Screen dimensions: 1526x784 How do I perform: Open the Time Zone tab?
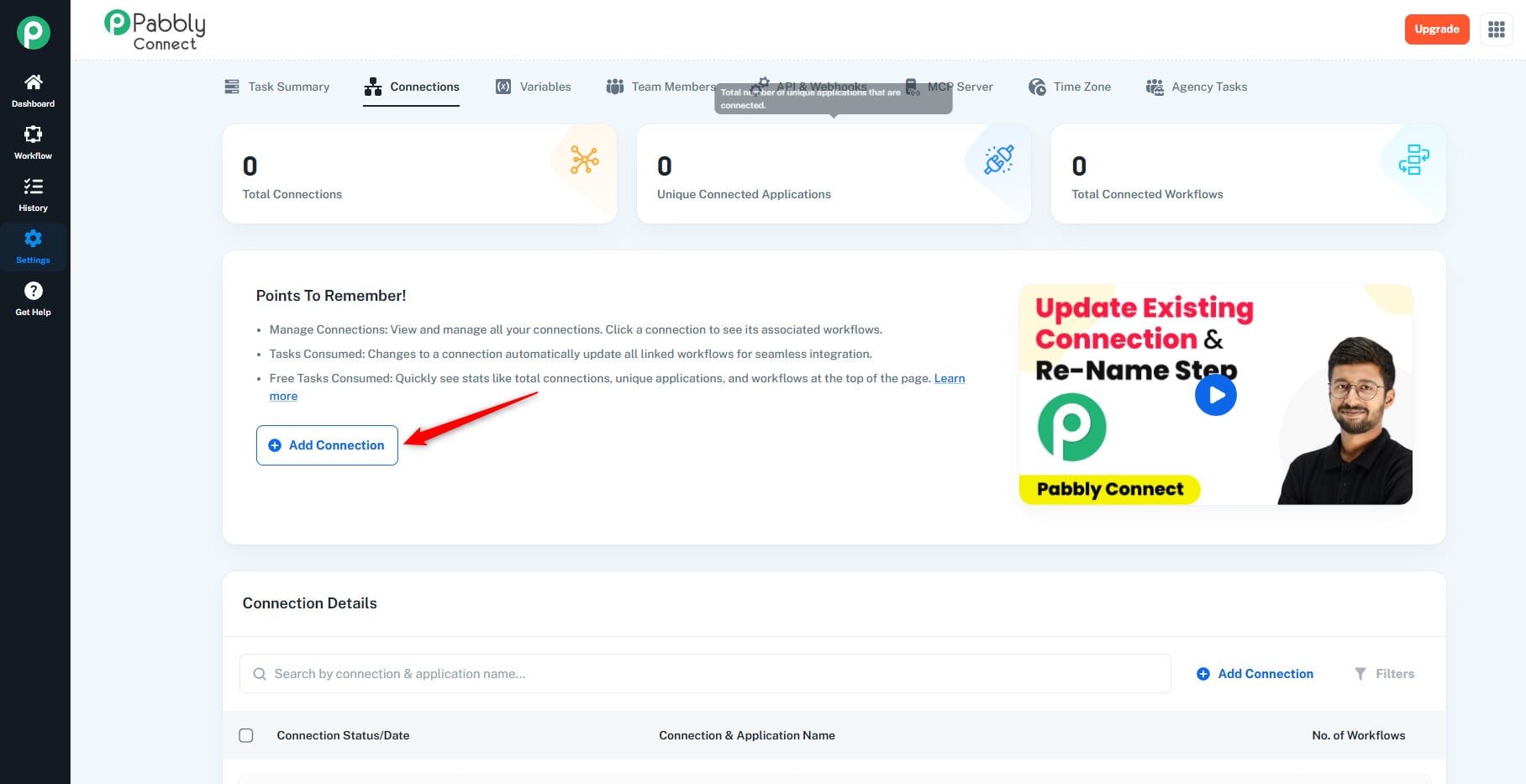click(1070, 87)
